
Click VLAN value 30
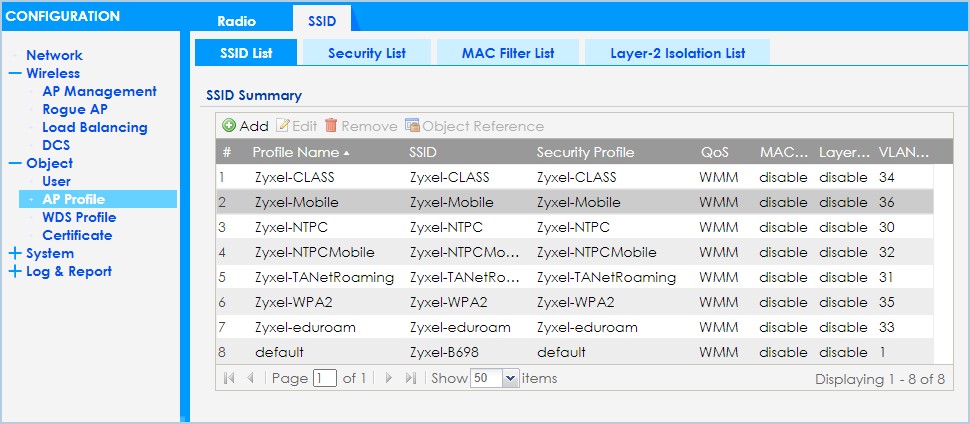click(x=886, y=227)
